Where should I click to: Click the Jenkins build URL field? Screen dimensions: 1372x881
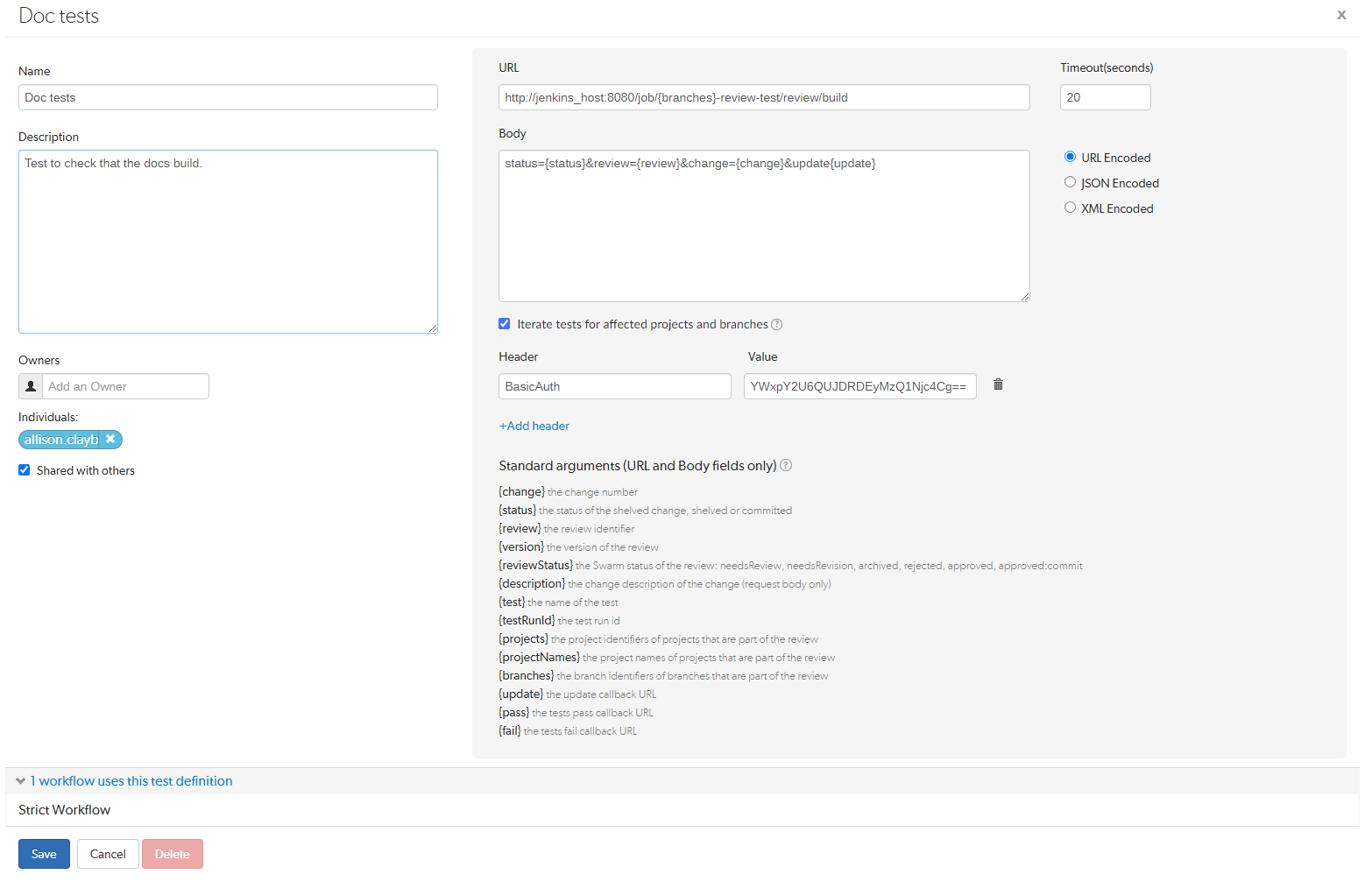click(763, 97)
